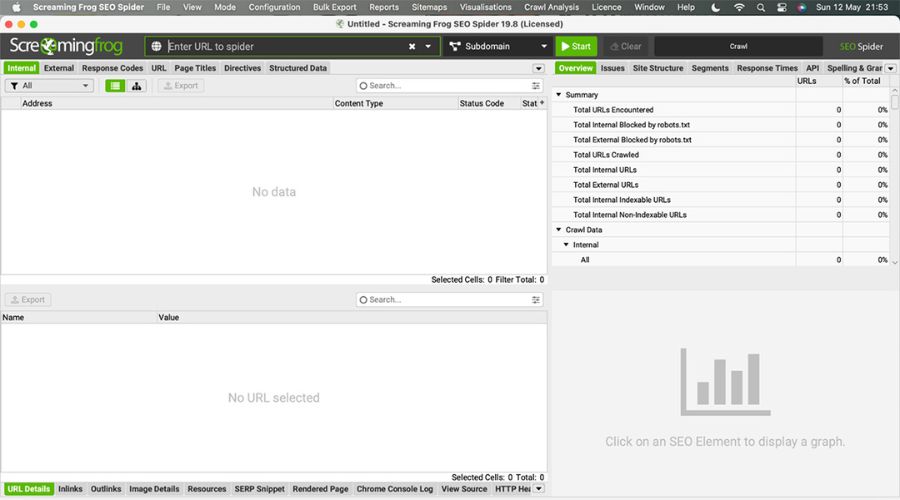Click the plus icon to add columns
Viewport: 900px width, 500px height.
542,103
